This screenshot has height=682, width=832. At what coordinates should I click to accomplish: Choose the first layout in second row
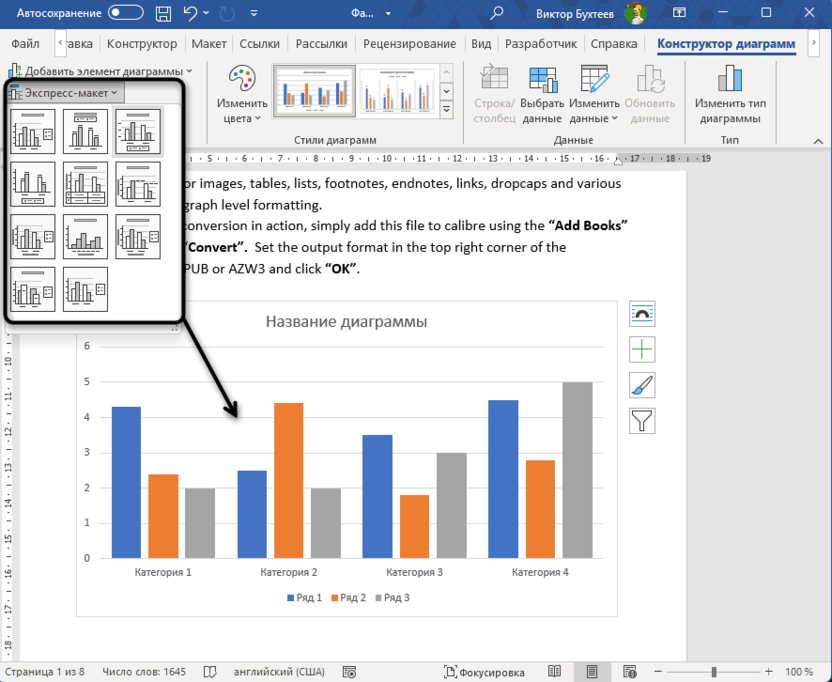(x=33, y=184)
